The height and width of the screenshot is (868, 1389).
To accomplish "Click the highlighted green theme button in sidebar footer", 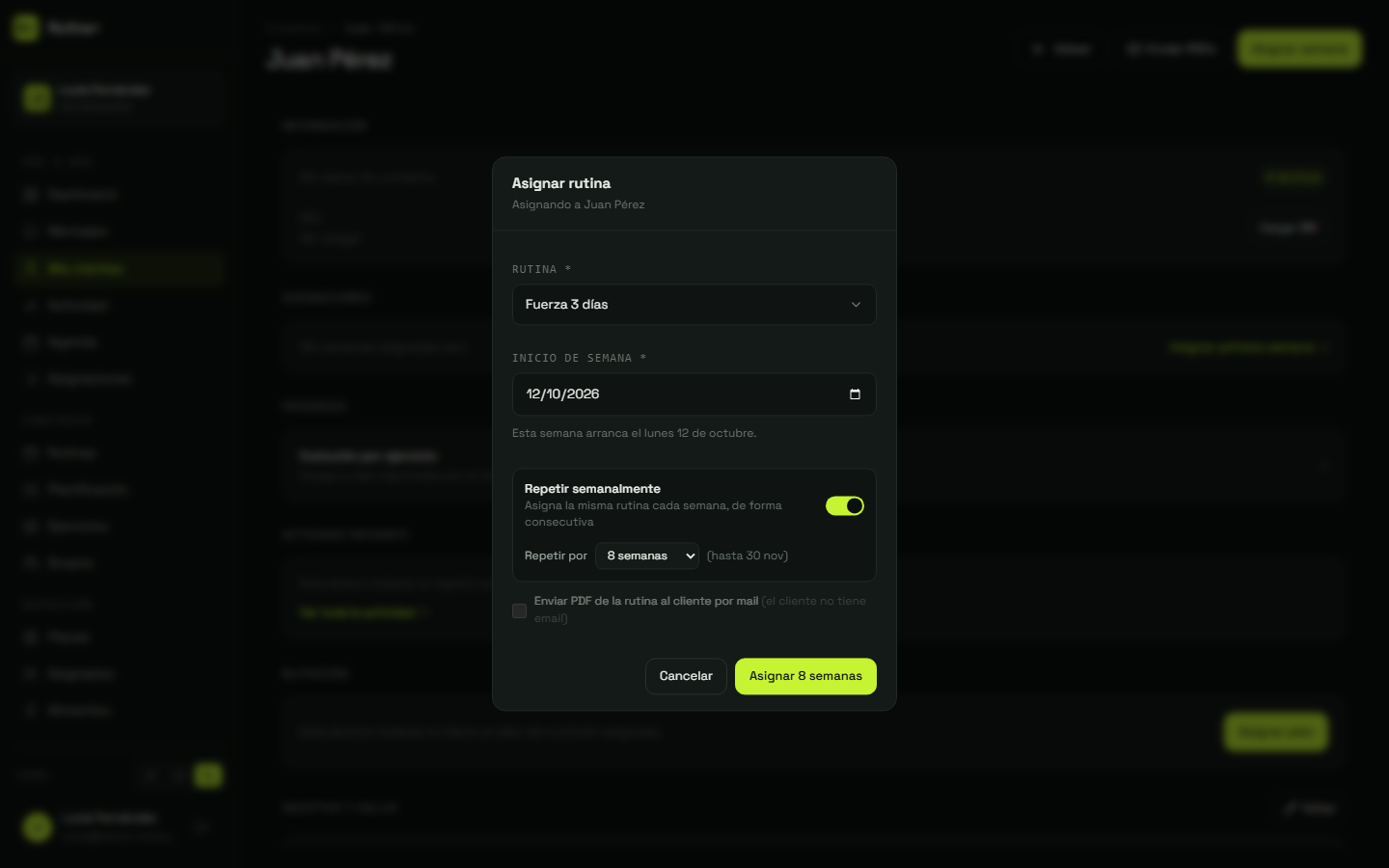I will tap(208, 774).
